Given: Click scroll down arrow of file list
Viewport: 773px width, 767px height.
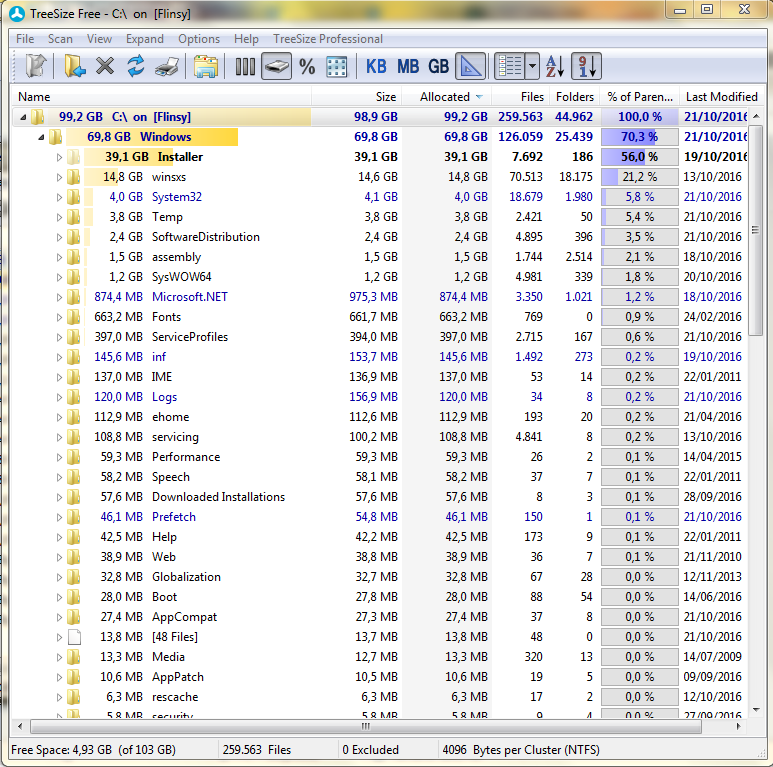Looking at the screenshot, I should [x=756, y=710].
